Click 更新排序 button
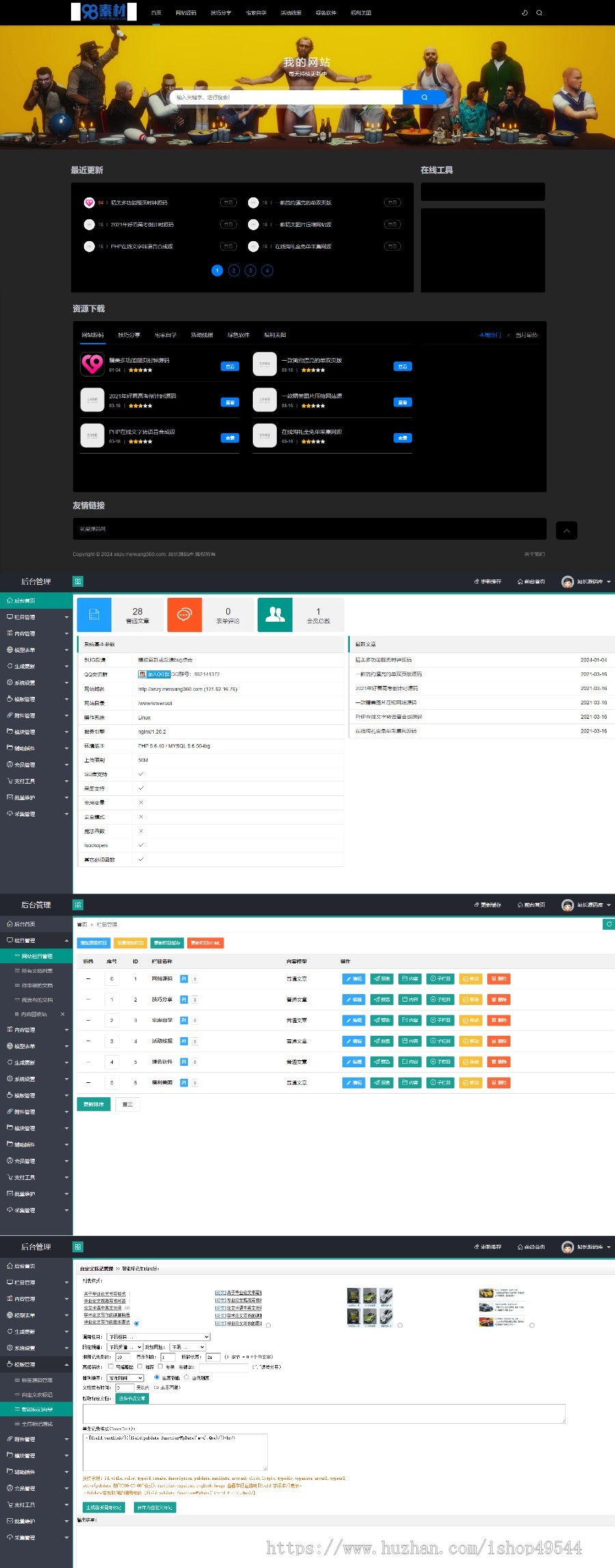The width and height of the screenshot is (615, 1568). tap(94, 1104)
